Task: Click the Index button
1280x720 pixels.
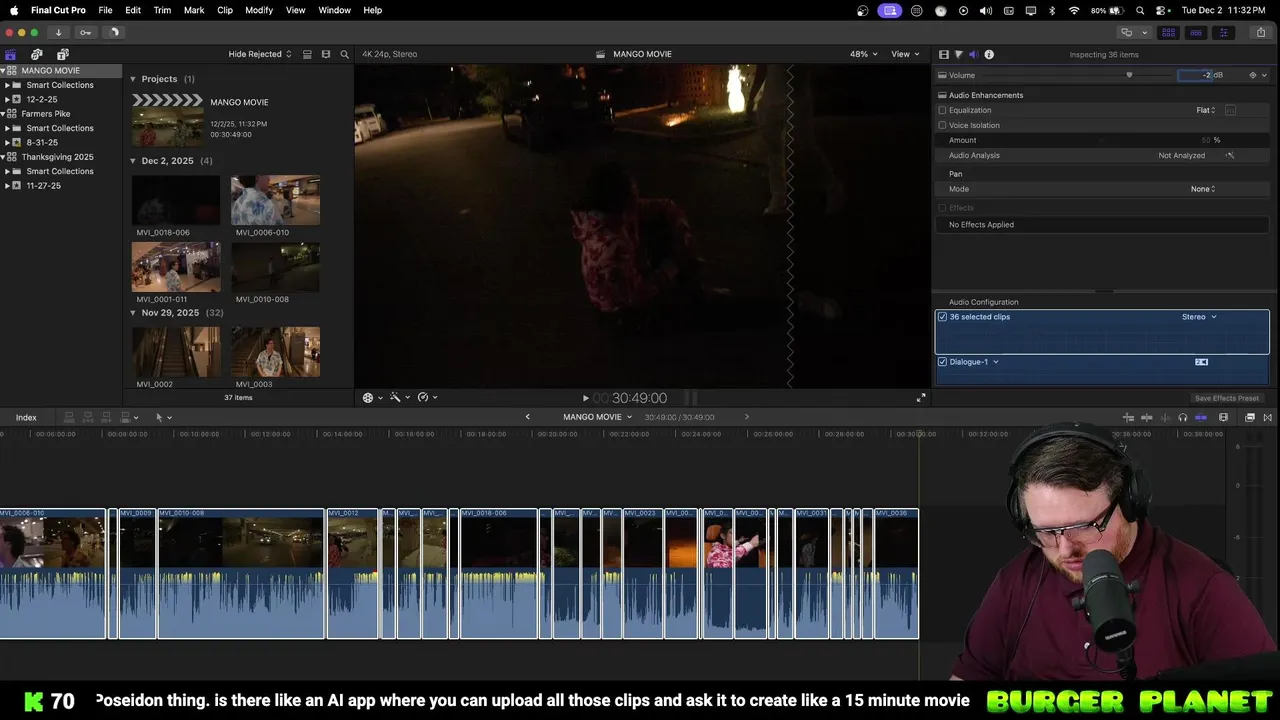Action: tap(26, 417)
